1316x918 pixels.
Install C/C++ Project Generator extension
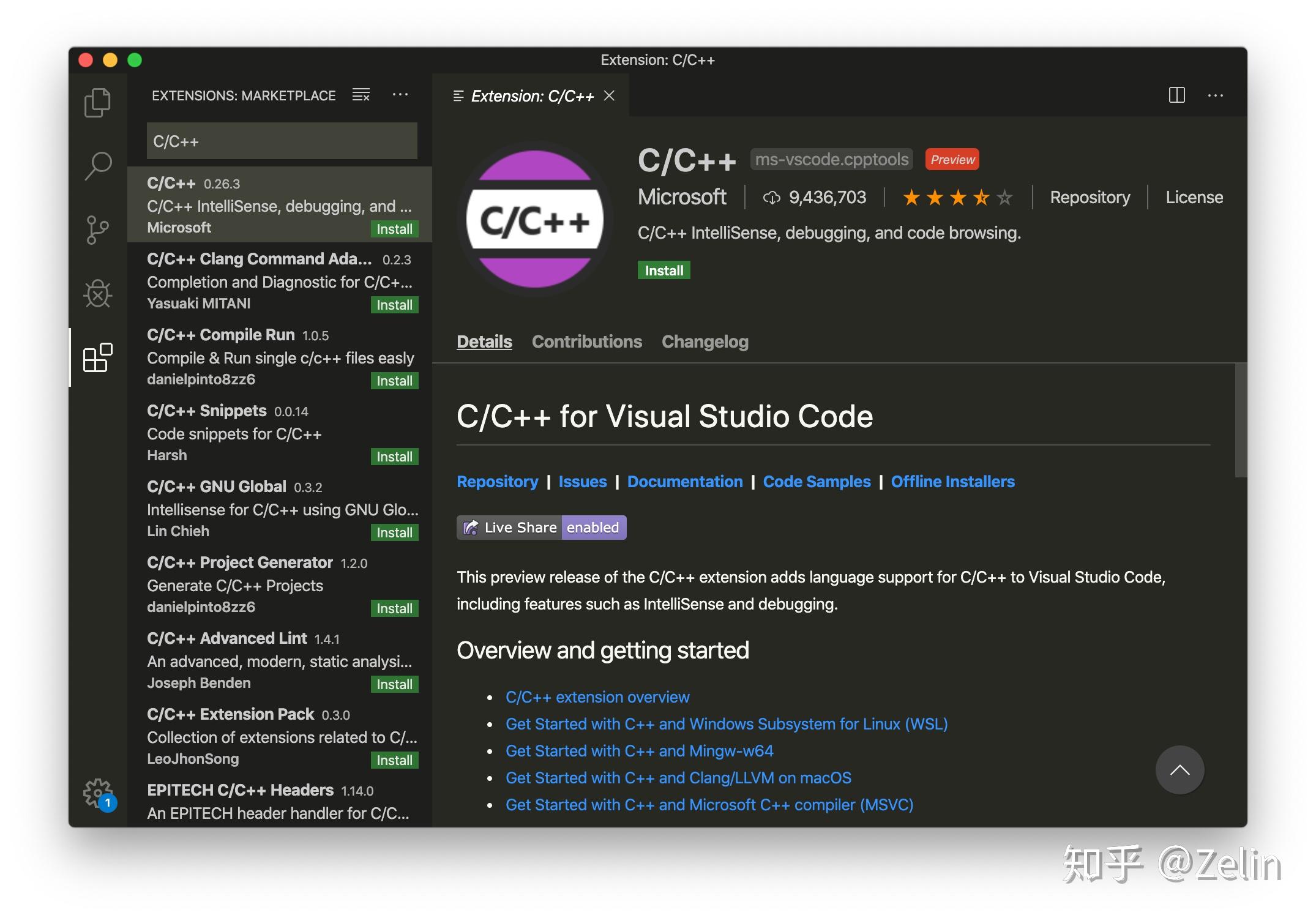tap(394, 608)
